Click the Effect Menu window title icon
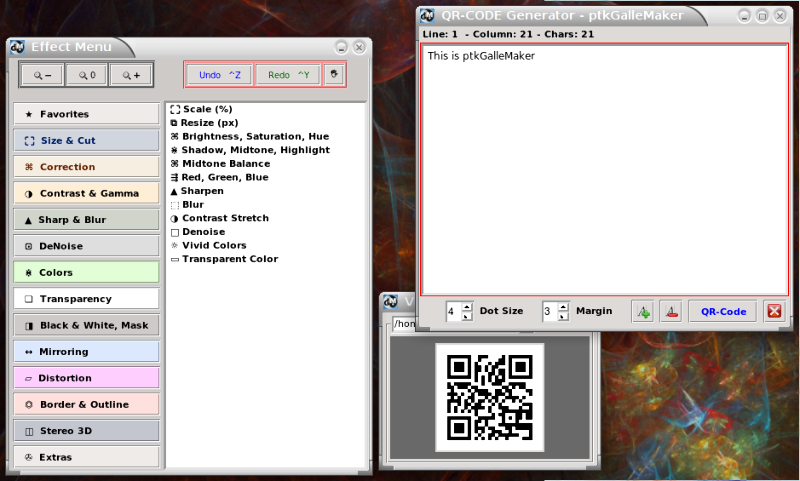800x481 pixels. pyautogui.click(x=18, y=47)
